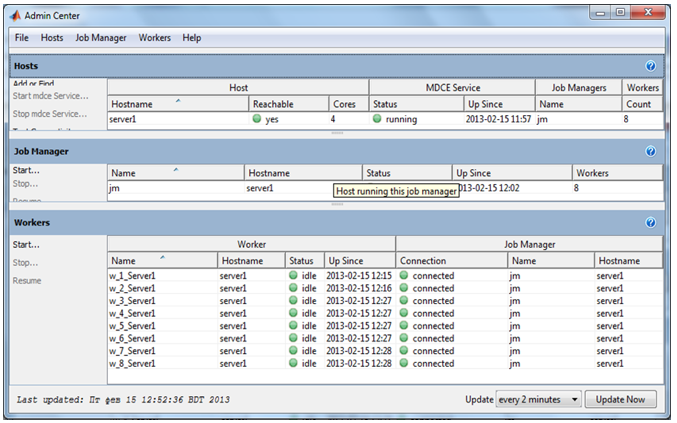Click the Last updated status text
Image resolution: width=677 pixels, height=423 pixels.
[x=123, y=400]
